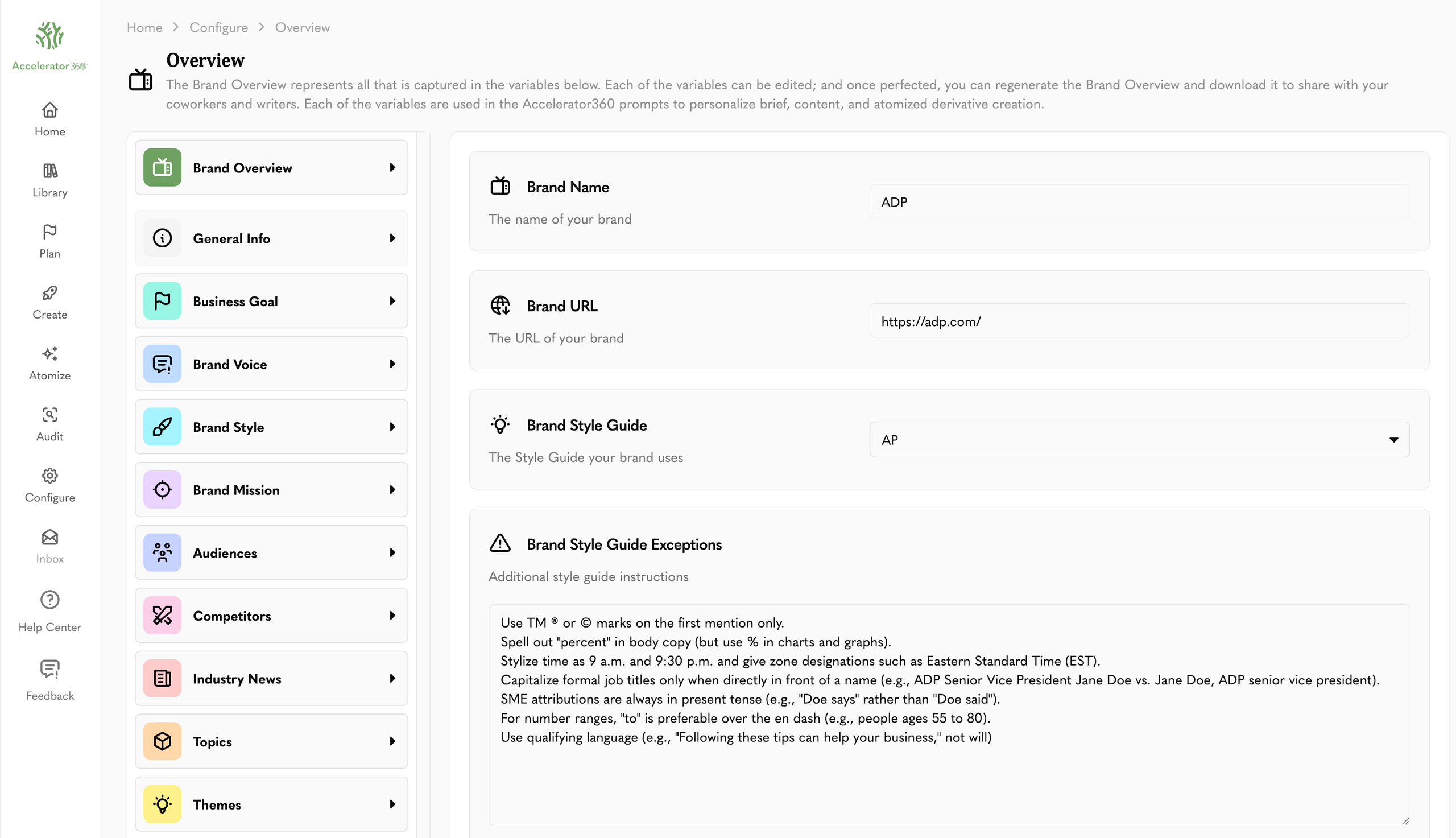This screenshot has height=838, width=1456.
Task: Open the Audit sidebar icon
Action: click(49, 415)
